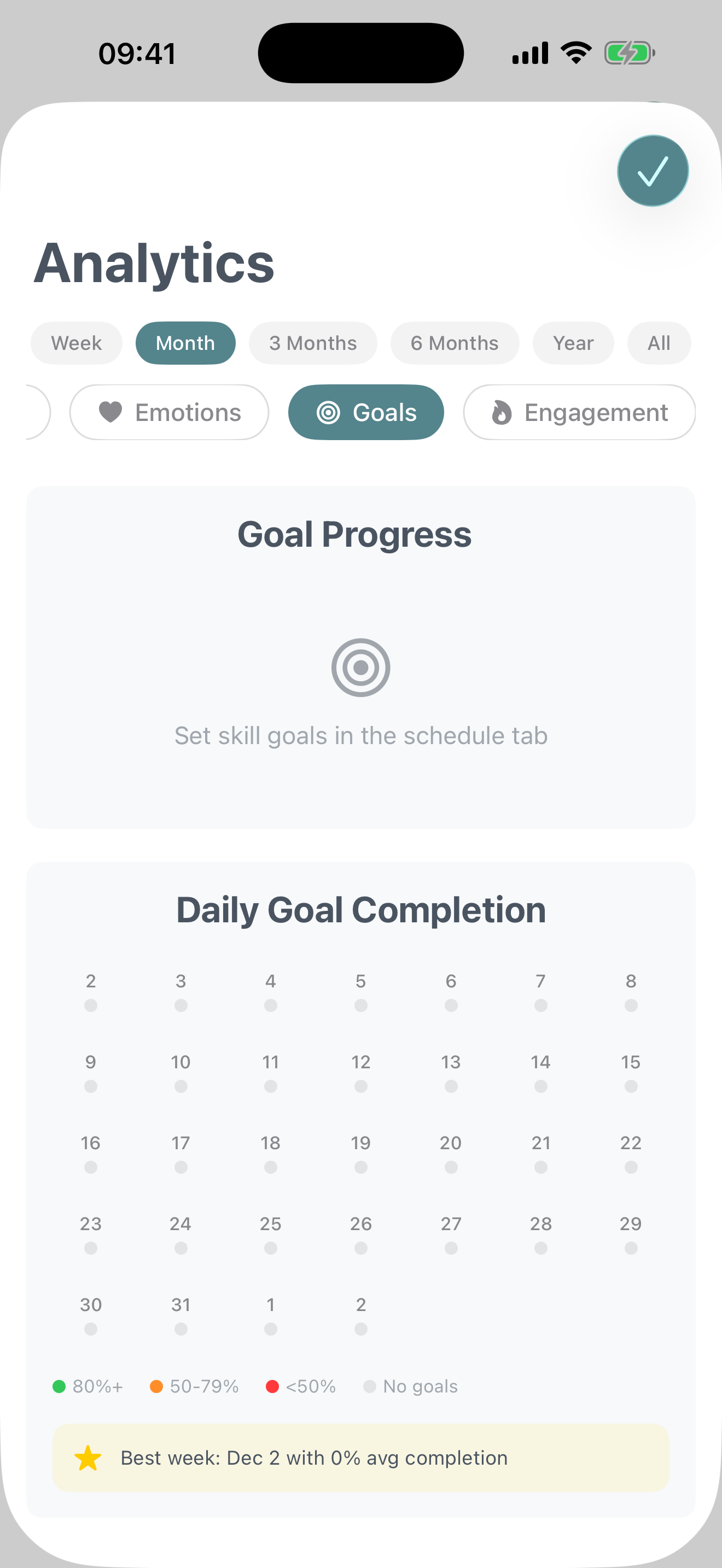This screenshot has width=722, height=1568.
Task: Enable the Engagement analytics view
Action: pyautogui.click(x=579, y=412)
